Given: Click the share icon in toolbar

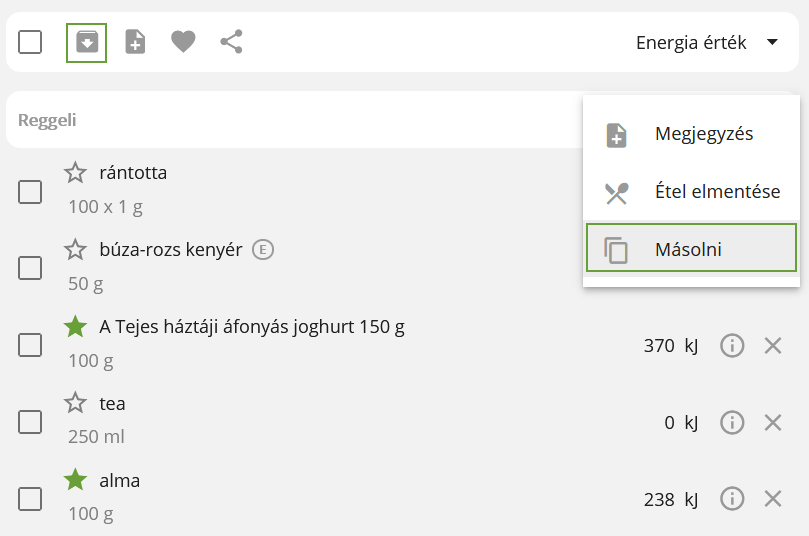Looking at the screenshot, I should [x=231, y=42].
